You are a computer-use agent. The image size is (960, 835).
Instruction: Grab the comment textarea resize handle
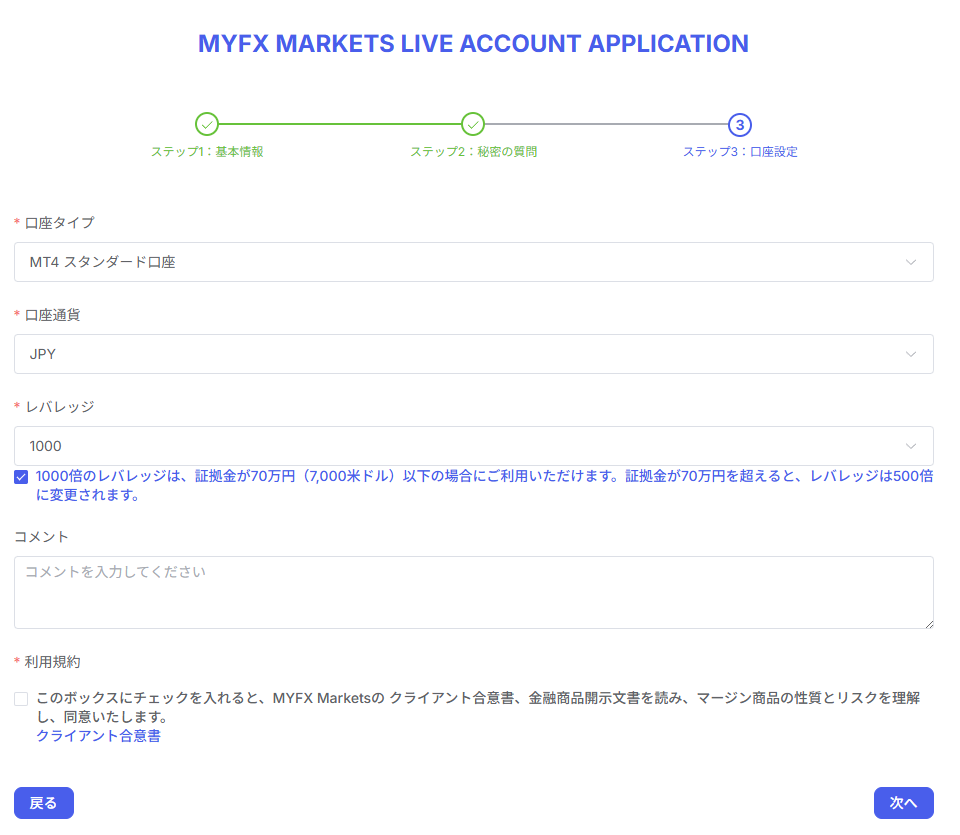point(929,624)
